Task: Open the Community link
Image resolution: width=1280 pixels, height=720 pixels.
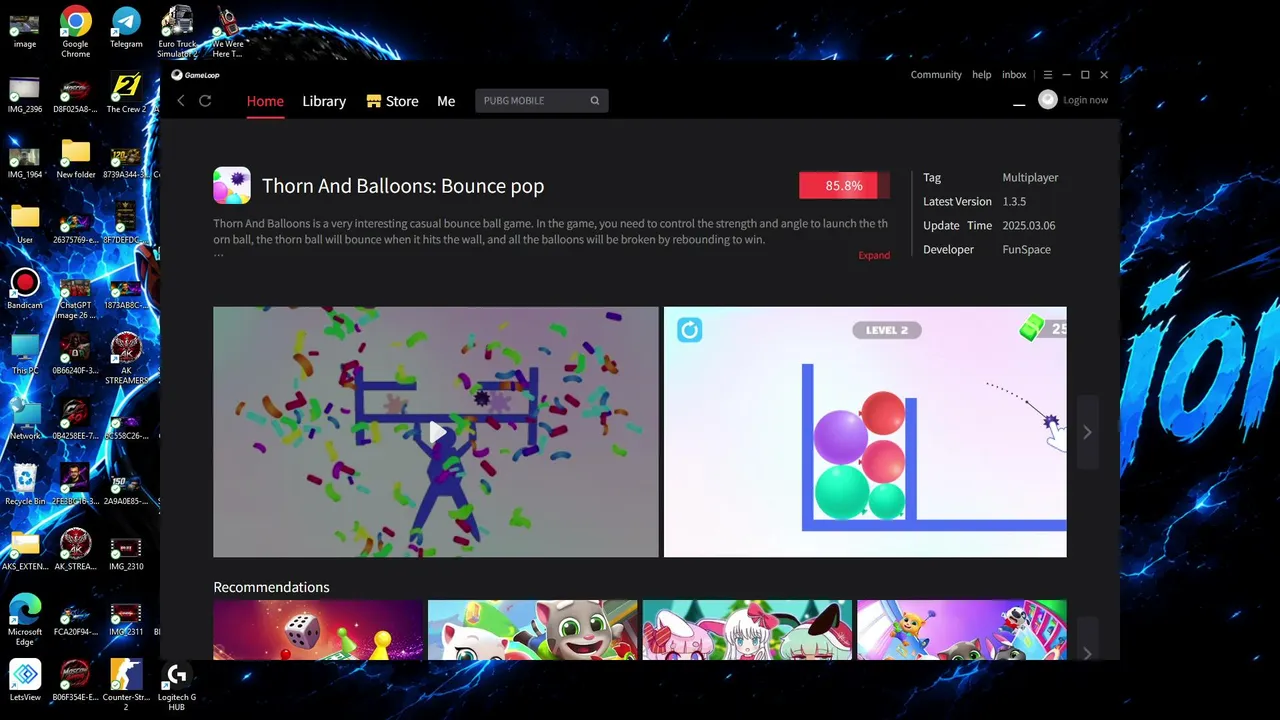Action: 936,75
